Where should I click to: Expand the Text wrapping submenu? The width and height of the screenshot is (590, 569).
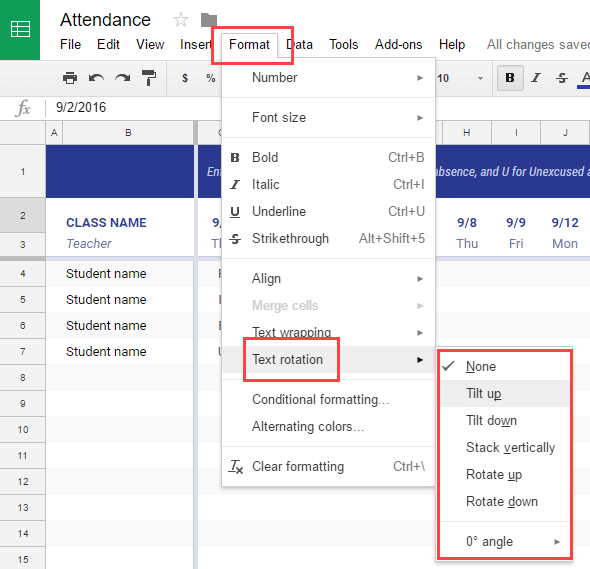pyautogui.click(x=328, y=333)
